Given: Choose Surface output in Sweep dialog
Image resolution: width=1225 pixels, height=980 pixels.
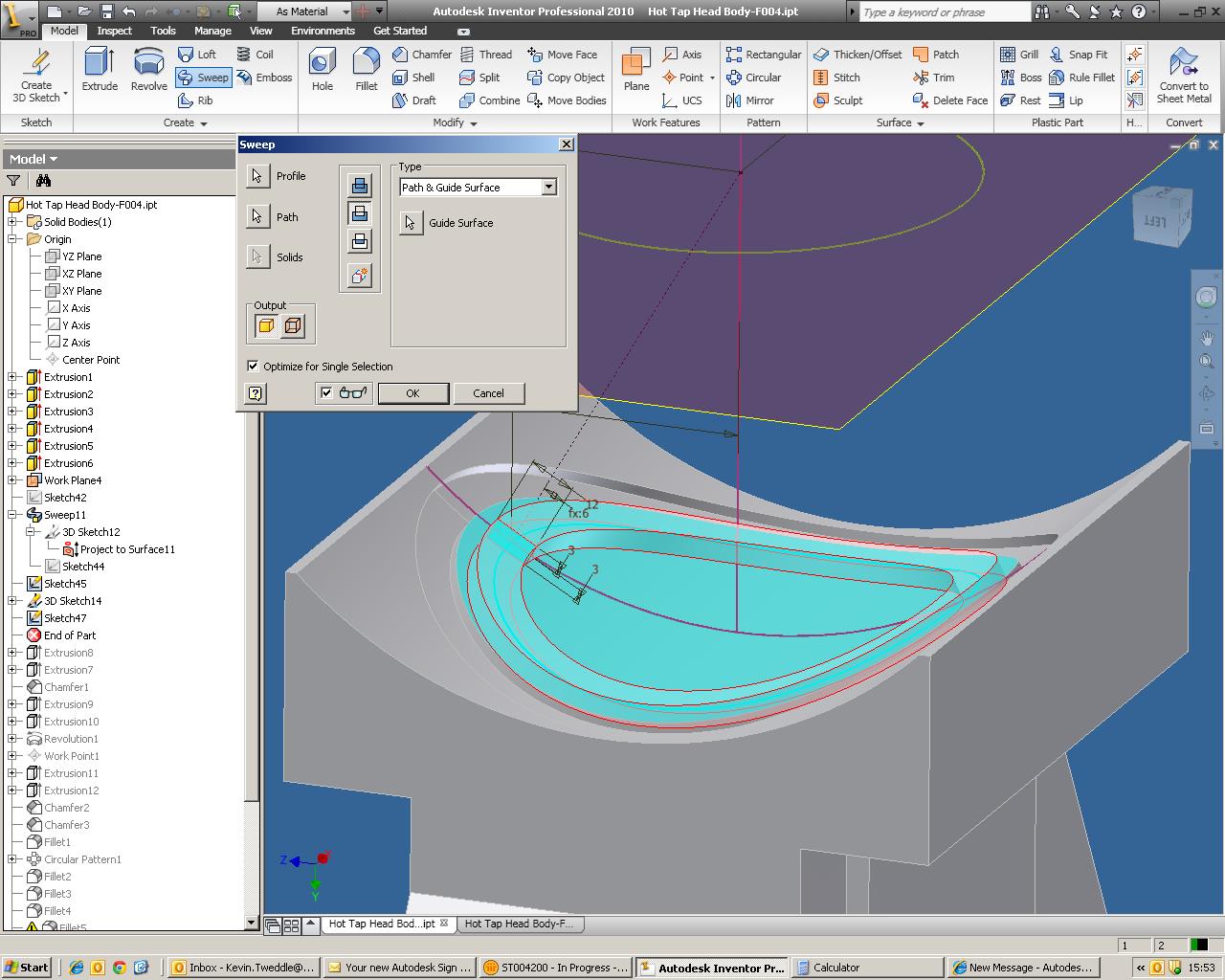Looking at the screenshot, I should tap(293, 326).
